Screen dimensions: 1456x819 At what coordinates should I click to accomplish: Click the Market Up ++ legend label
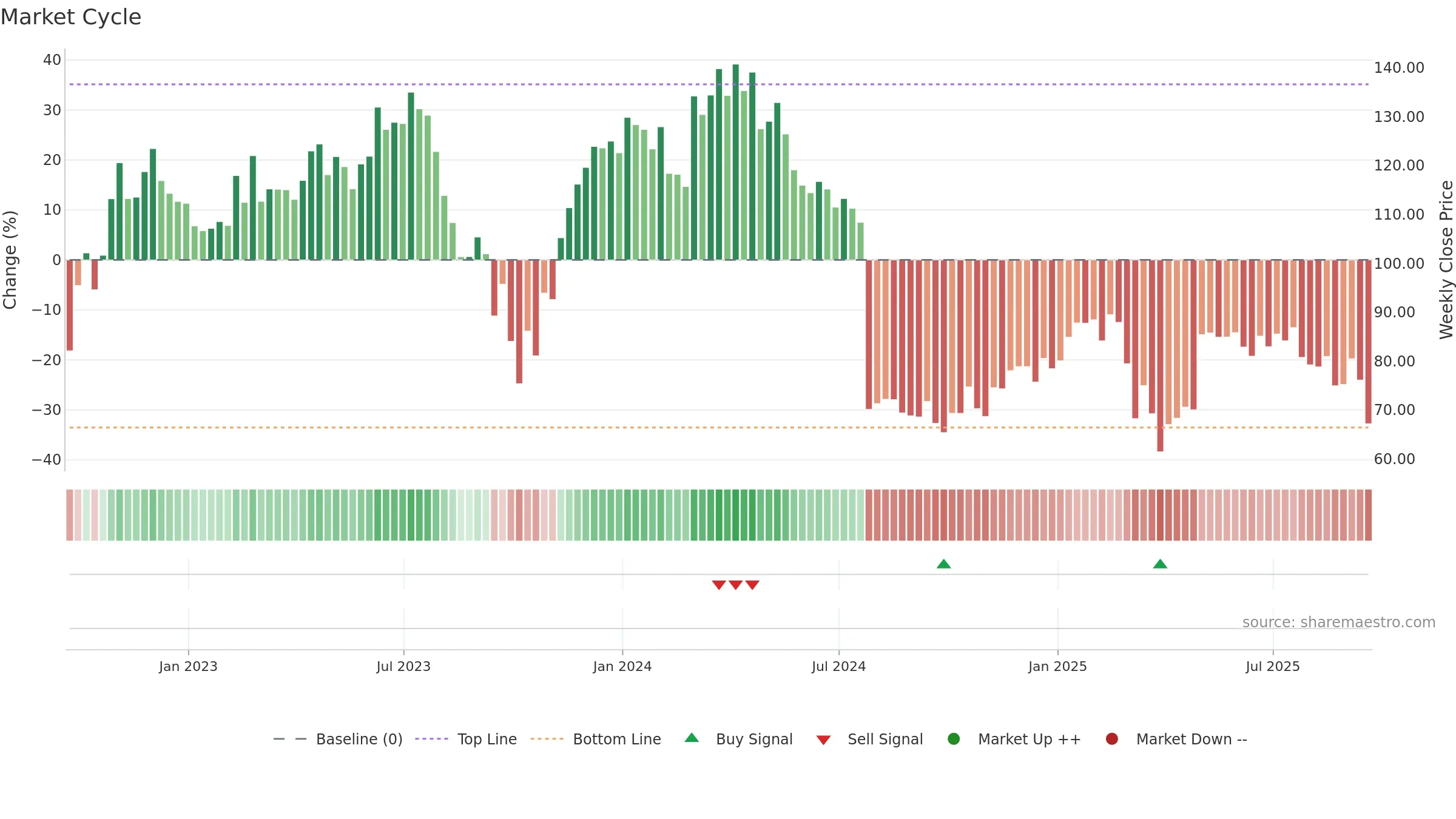pos(1030,739)
